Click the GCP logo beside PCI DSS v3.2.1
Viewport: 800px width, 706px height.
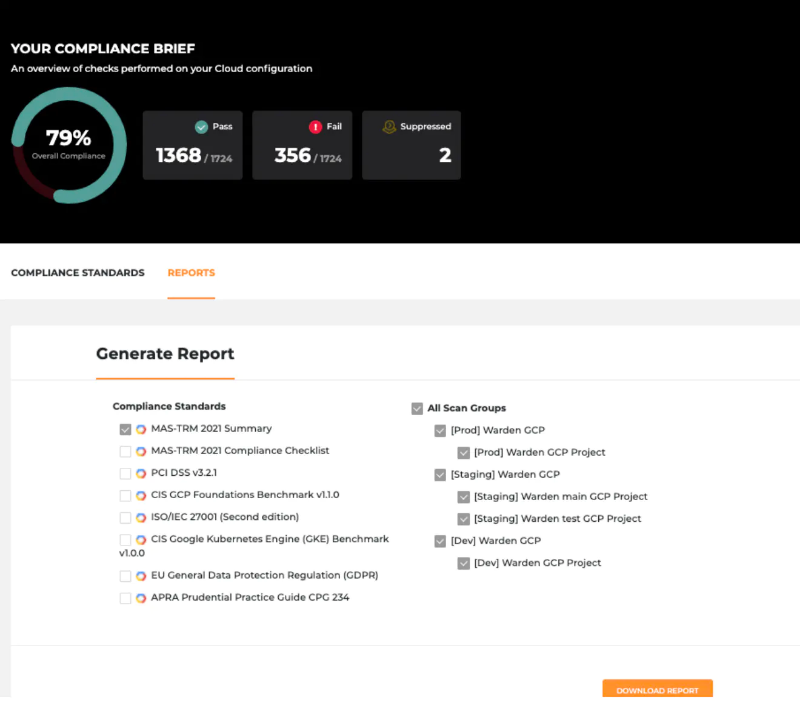[x=141, y=473]
